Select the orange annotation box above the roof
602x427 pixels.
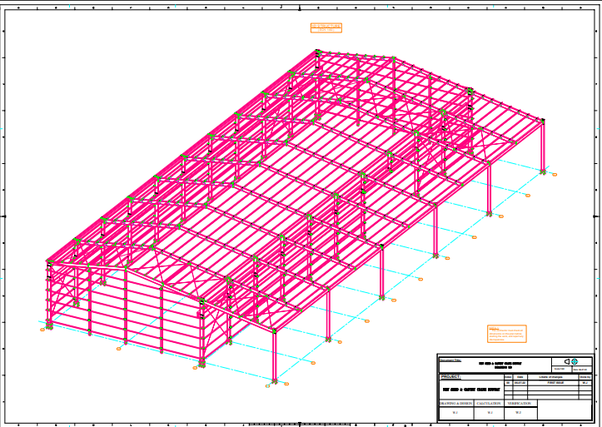pos(326,28)
